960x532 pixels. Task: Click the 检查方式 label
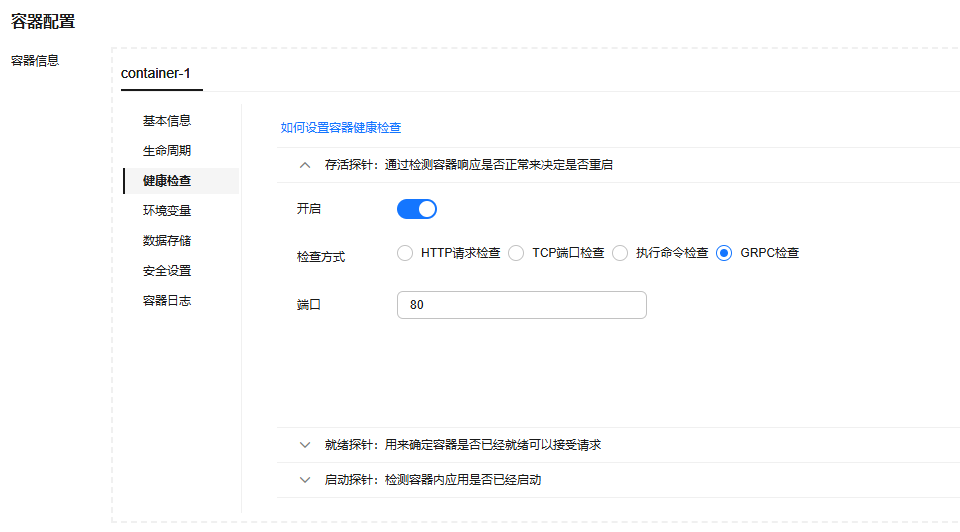coord(321,257)
